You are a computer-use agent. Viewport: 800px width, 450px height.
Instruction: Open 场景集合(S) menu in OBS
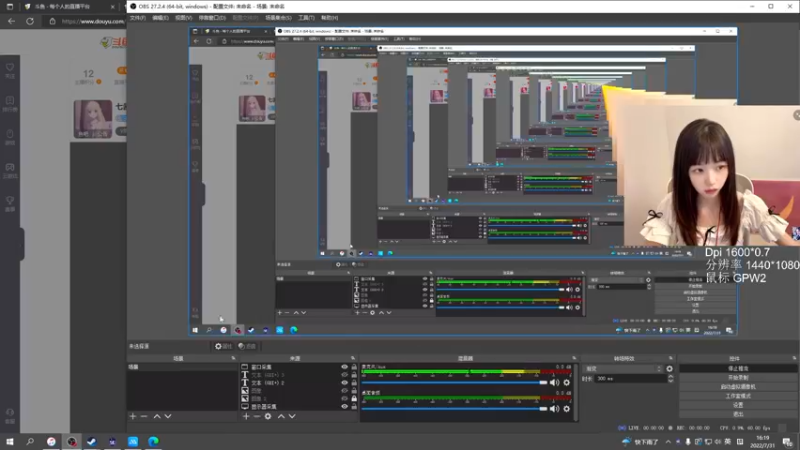coord(279,18)
